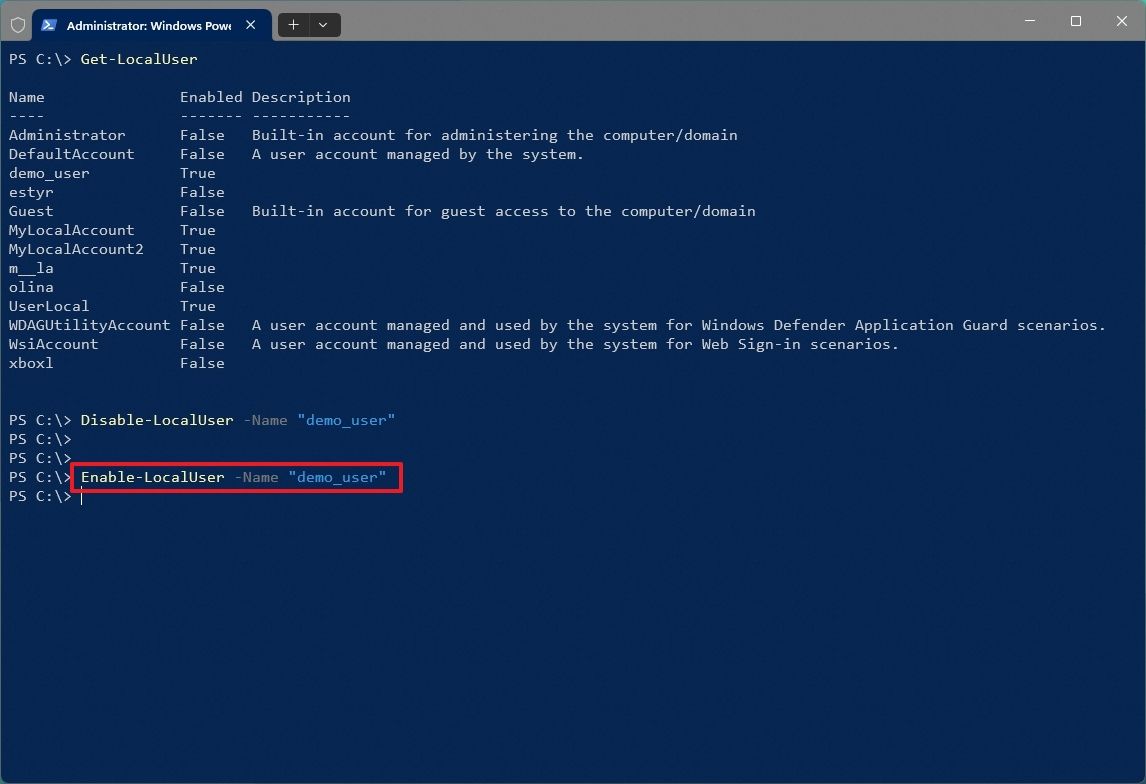Click the WDAGUtilityAccount row

tap(89, 325)
